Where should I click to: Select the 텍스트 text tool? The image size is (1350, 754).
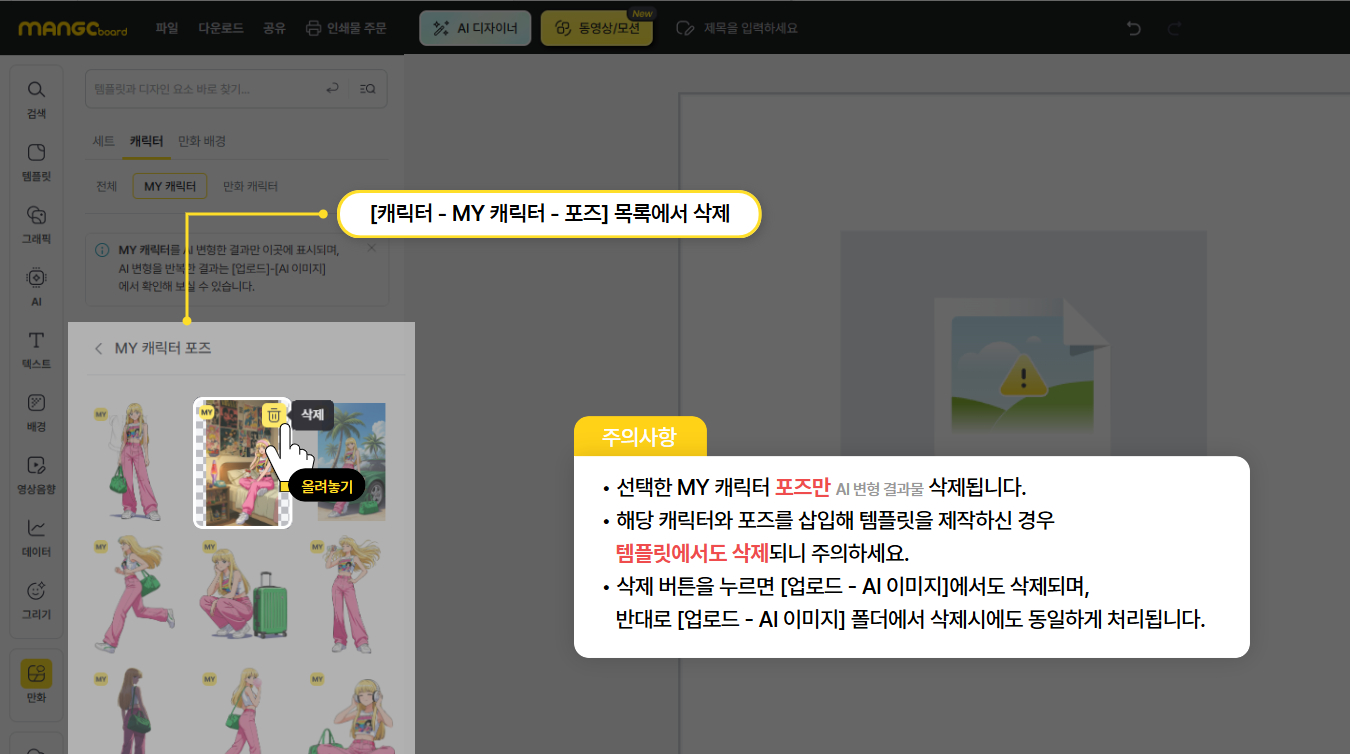click(36, 349)
